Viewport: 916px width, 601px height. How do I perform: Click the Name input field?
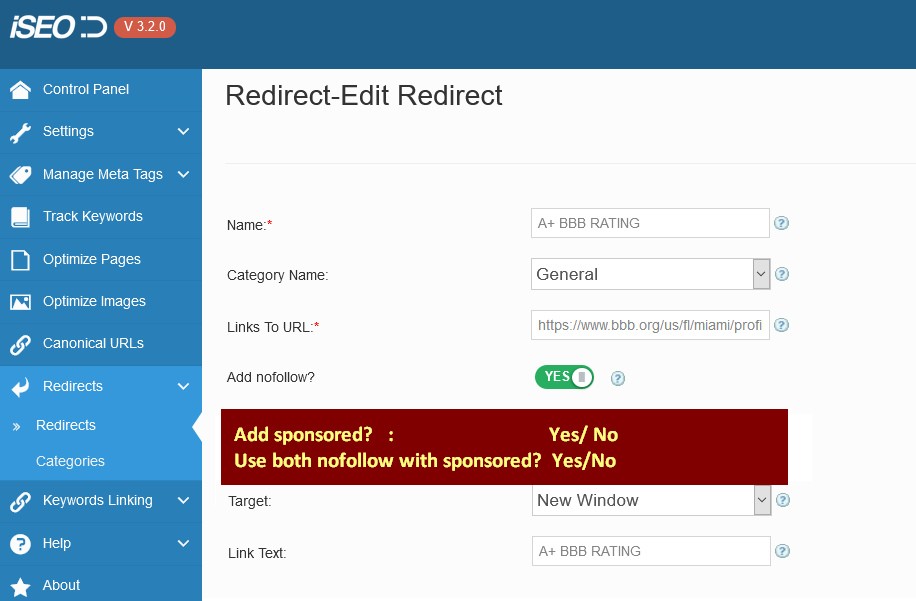coord(650,223)
